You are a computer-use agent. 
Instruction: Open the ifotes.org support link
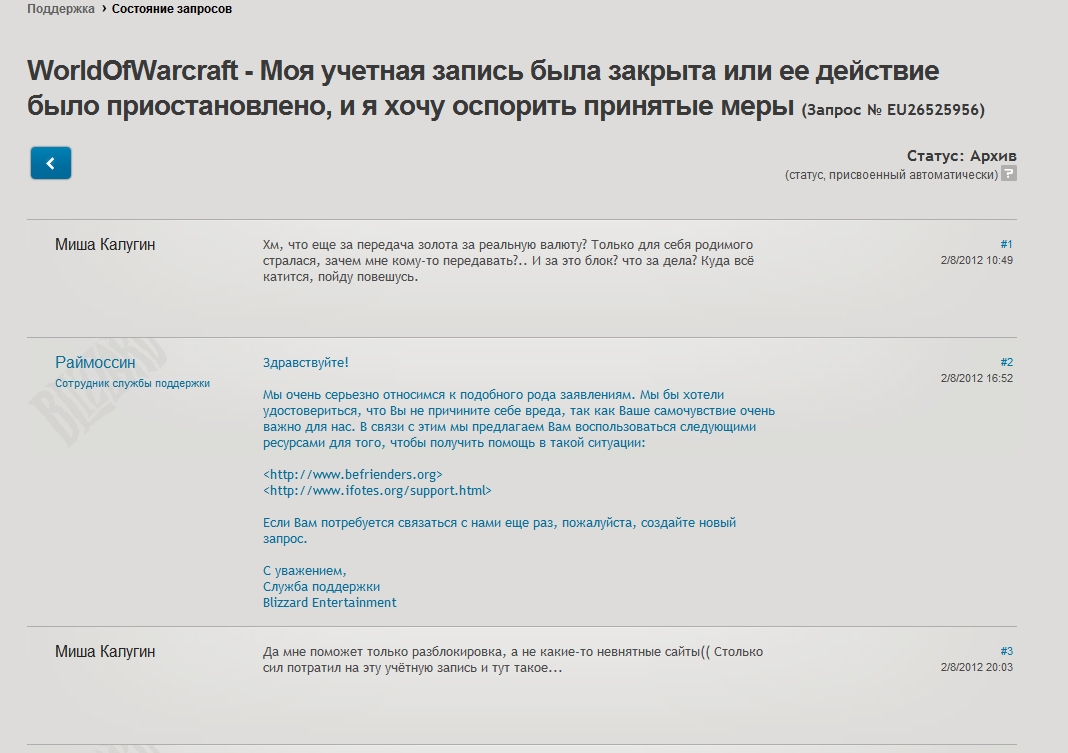pyautogui.click(x=377, y=491)
